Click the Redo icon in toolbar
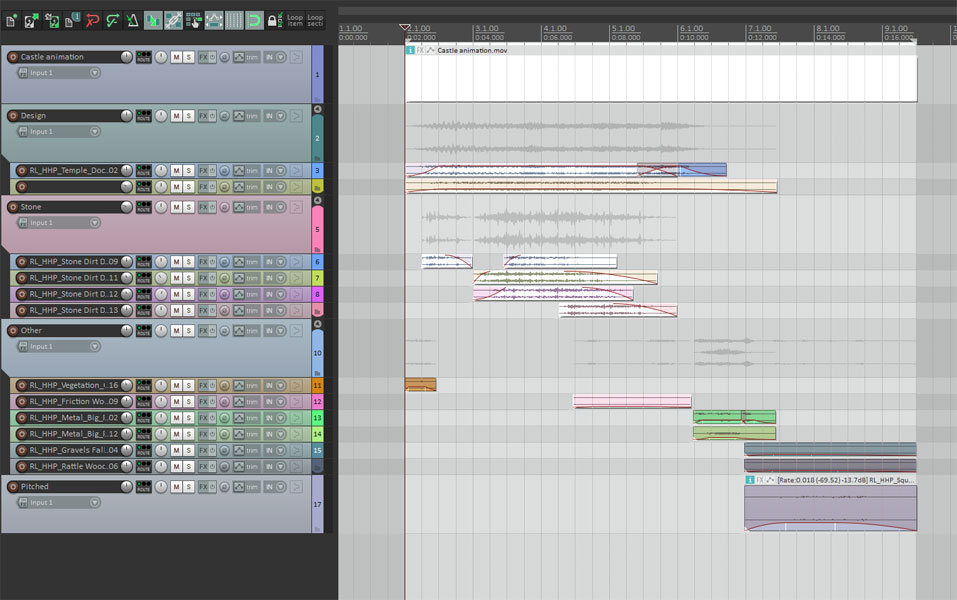The height and width of the screenshot is (600, 957). [112, 20]
